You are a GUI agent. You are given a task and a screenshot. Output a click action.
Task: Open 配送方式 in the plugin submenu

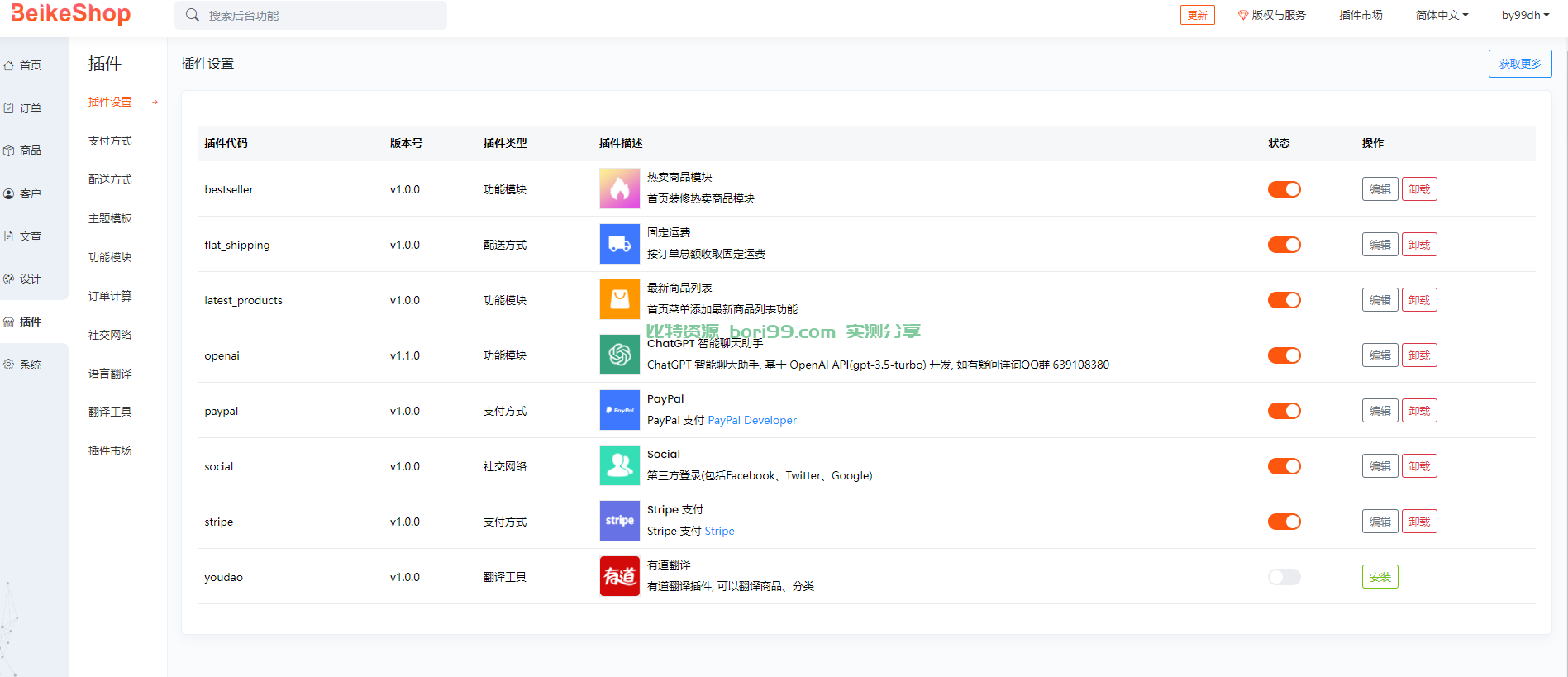pyautogui.click(x=110, y=180)
